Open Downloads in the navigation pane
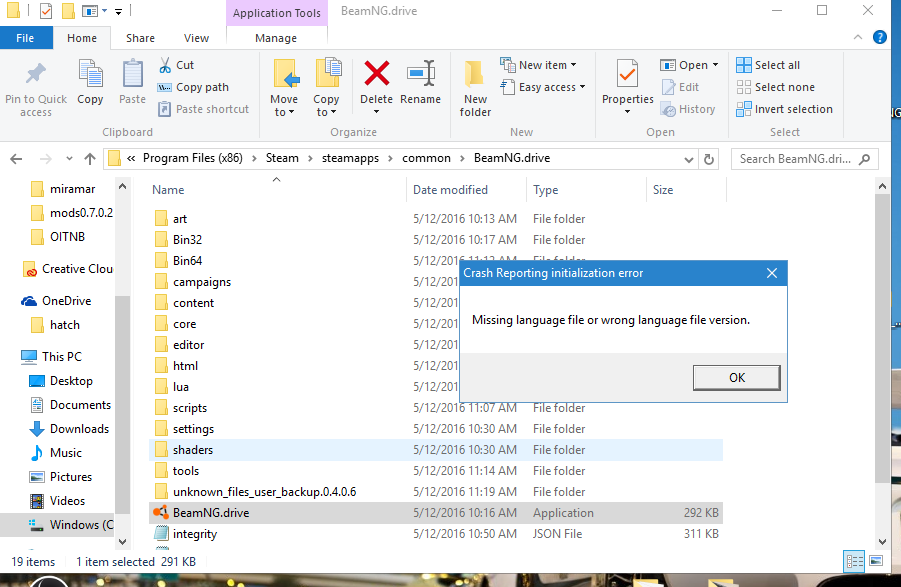This screenshot has height=587, width=901. (x=69, y=429)
